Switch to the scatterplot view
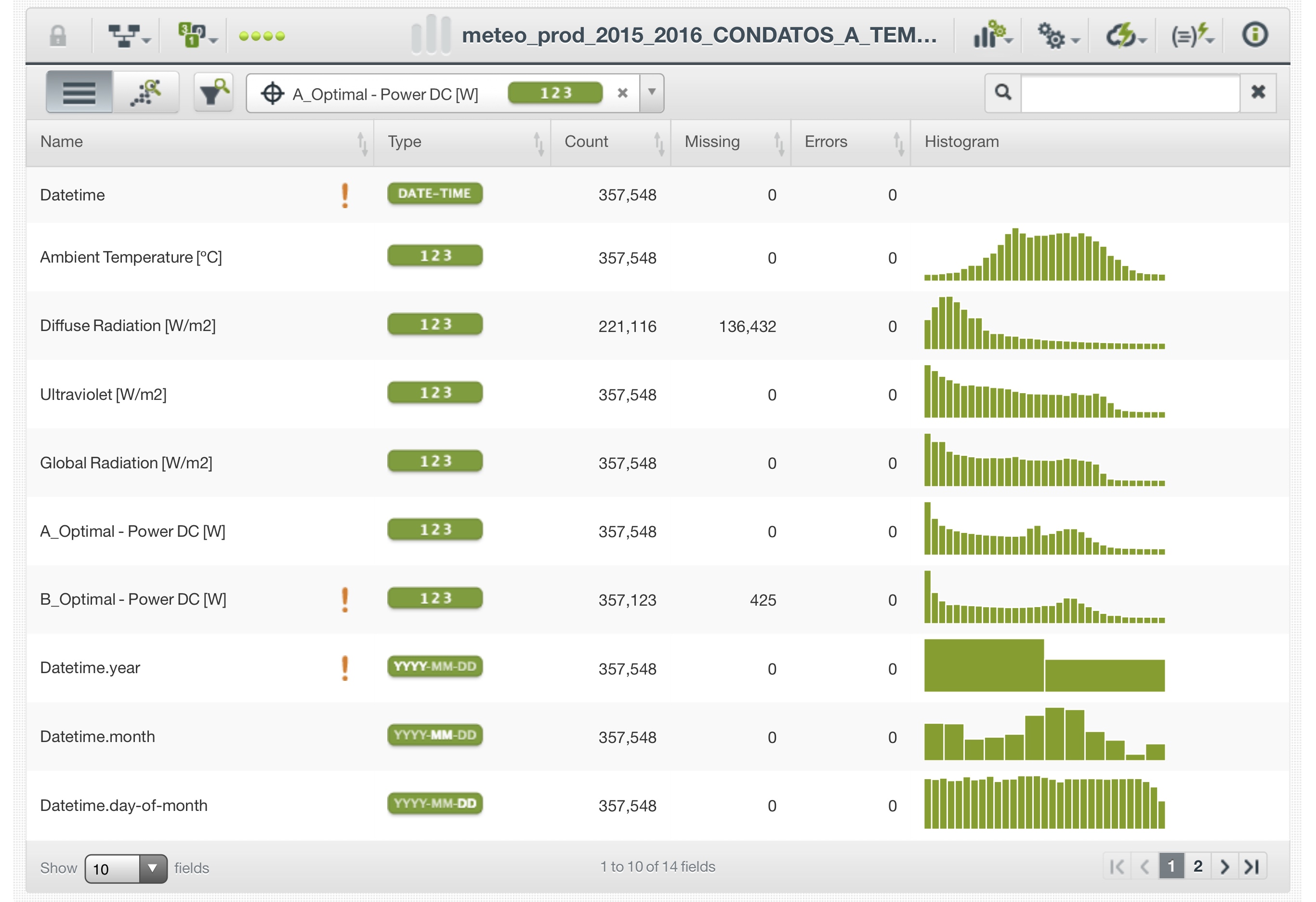1316x902 pixels. tap(146, 93)
